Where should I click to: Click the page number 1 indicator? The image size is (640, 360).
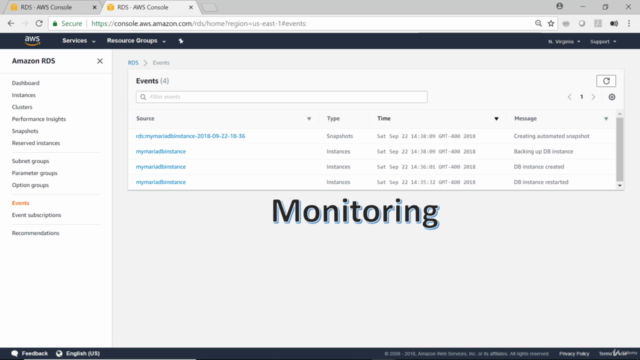[582, 97]
